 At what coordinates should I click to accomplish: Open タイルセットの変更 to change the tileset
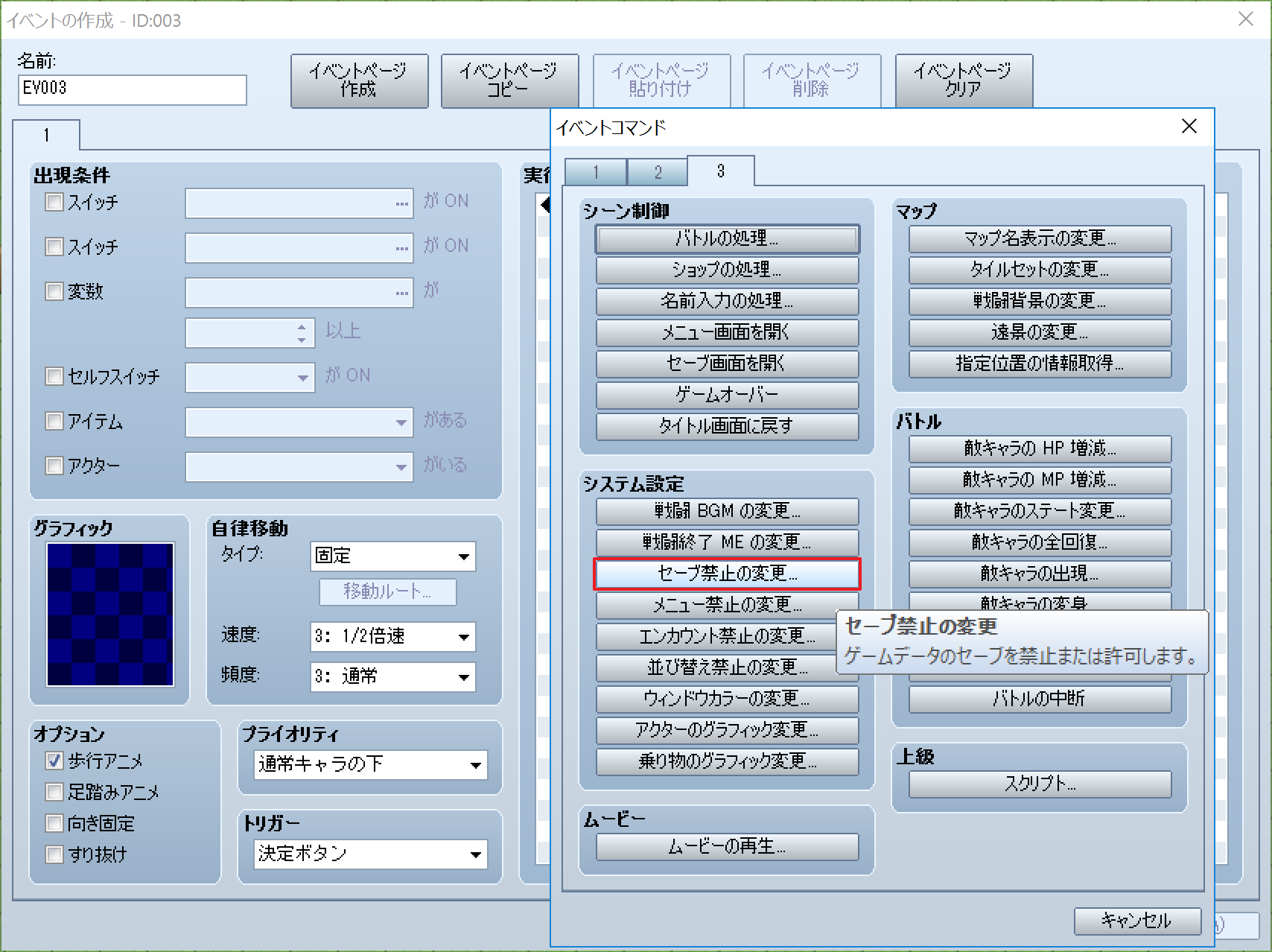(x=1038, y=270)
